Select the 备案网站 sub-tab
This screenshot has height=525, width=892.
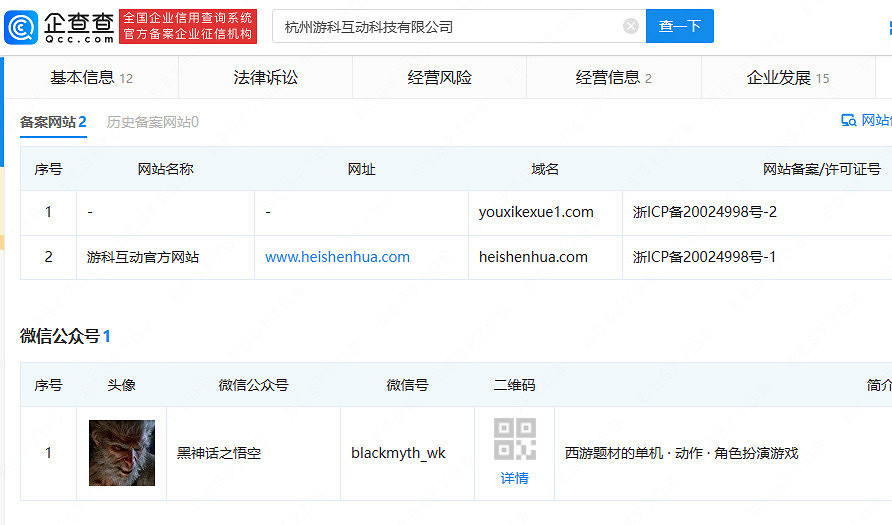coord(53,122)
